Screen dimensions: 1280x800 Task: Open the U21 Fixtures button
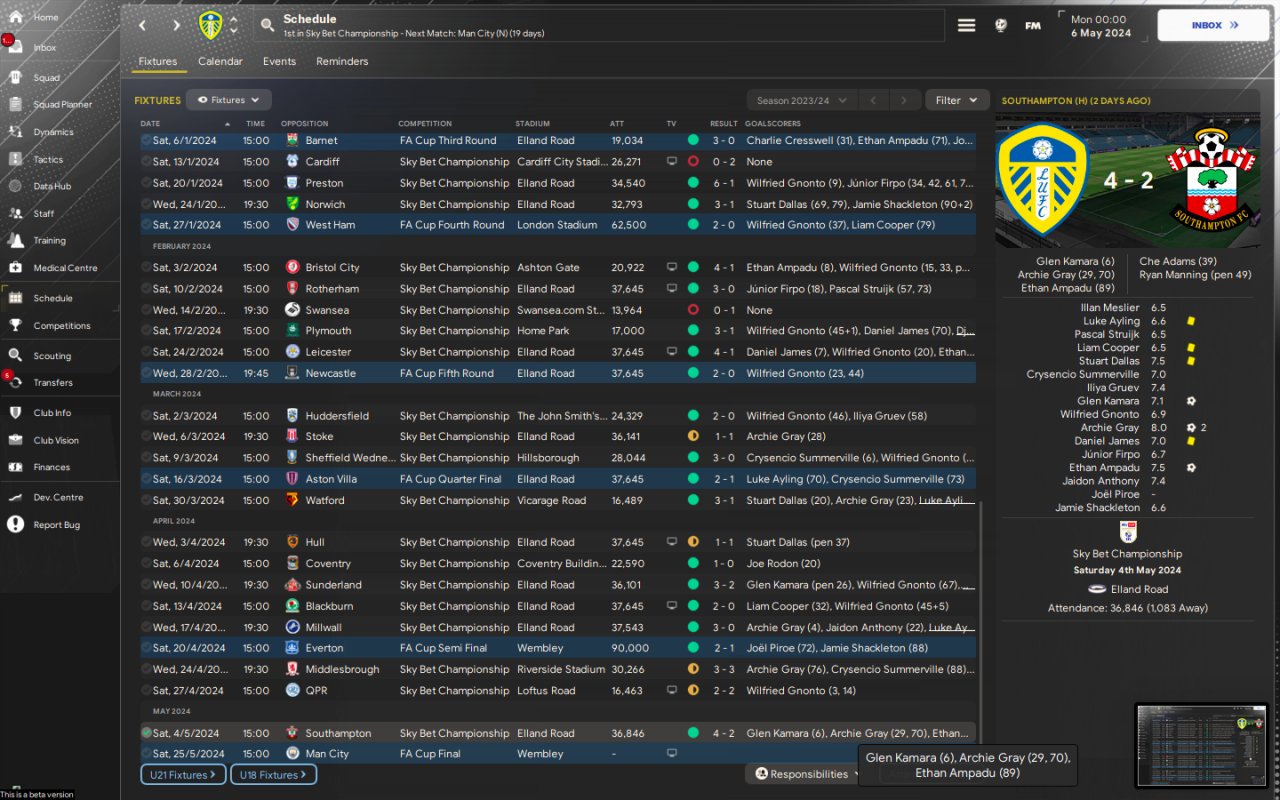(x=184, y=775)
